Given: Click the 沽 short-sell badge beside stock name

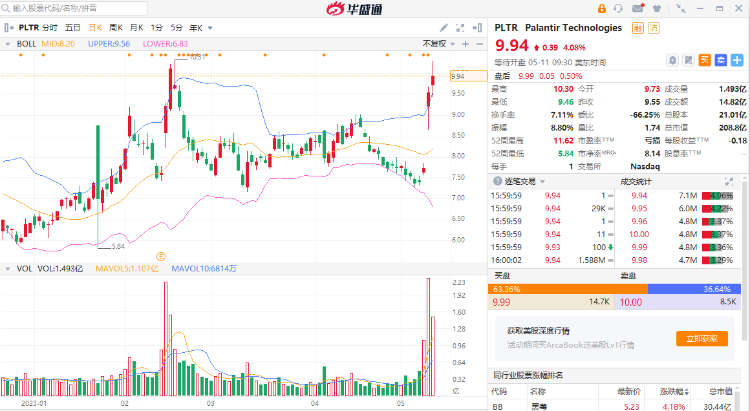Looking at the screenshot, I should [x=654, y=28].
